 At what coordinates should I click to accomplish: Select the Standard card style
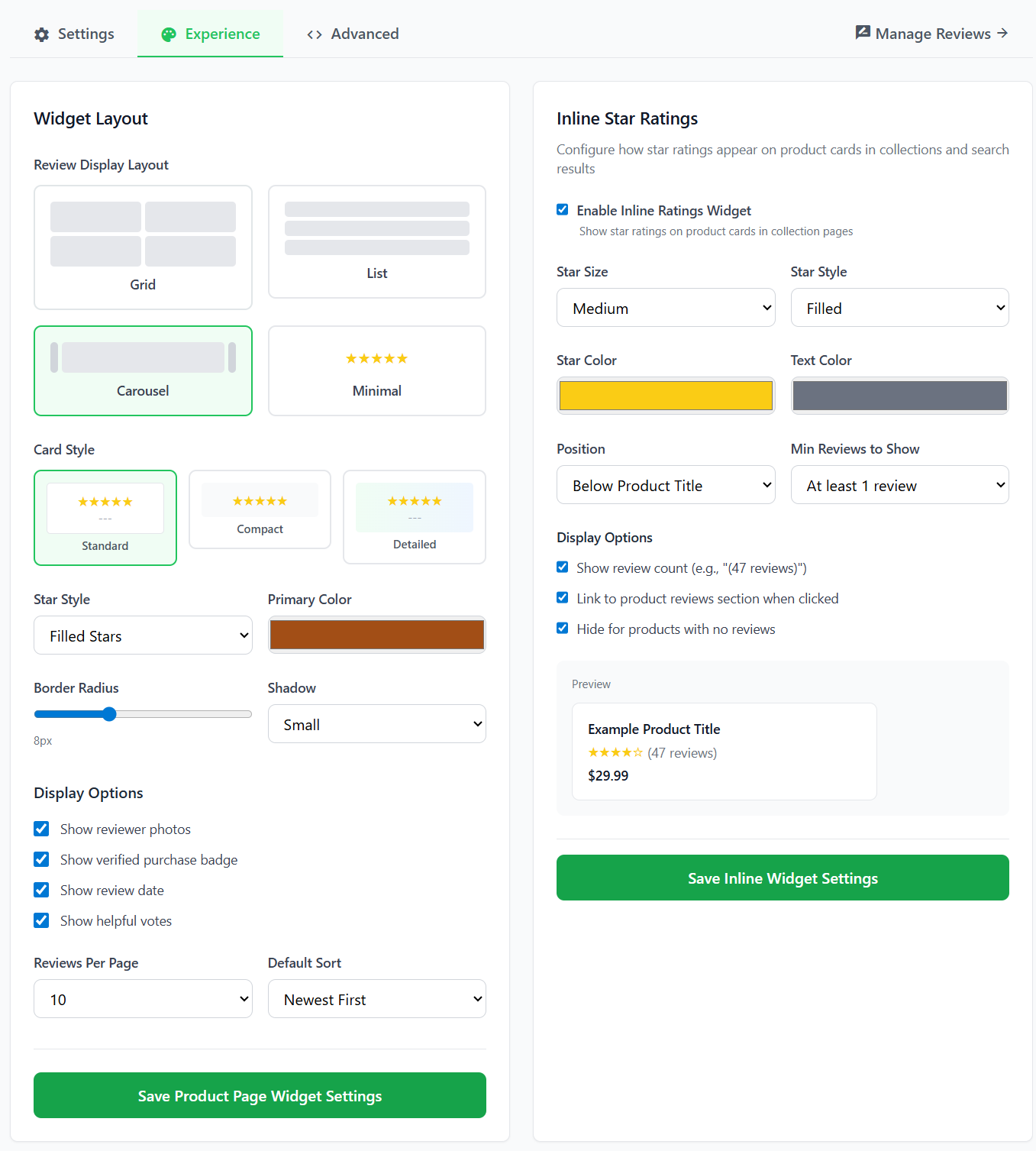[x=105, y=518]
